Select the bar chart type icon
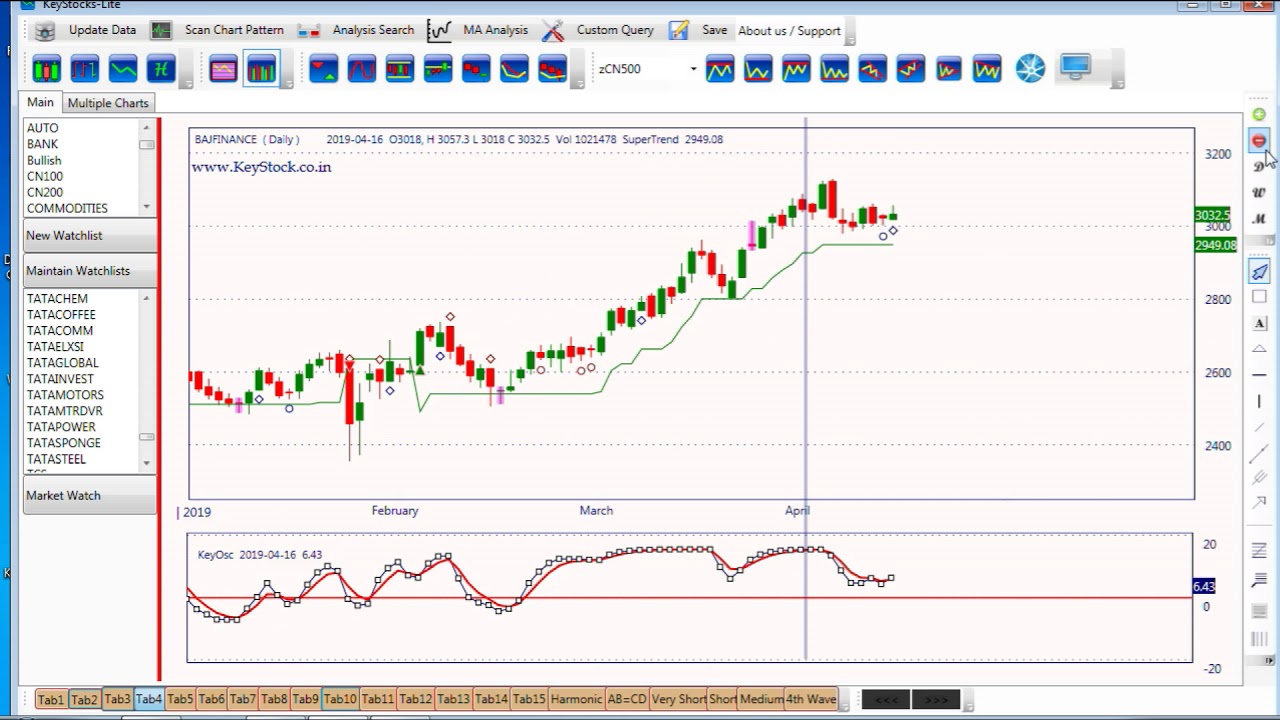Image resolution: width=1280 pixels, height=720 pixels. click(x=85, y=69)
